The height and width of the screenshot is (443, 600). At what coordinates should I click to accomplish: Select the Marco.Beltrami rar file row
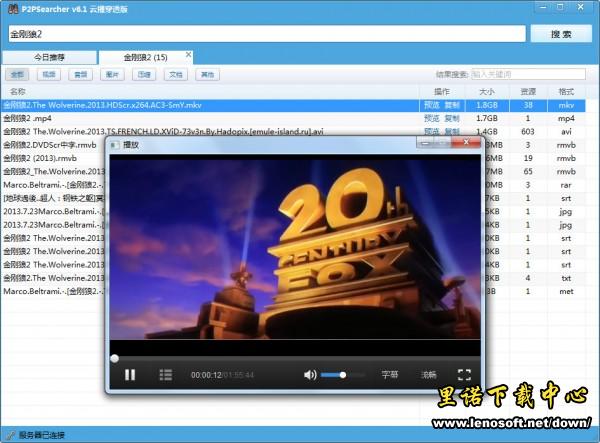click(x=53, y=185)
